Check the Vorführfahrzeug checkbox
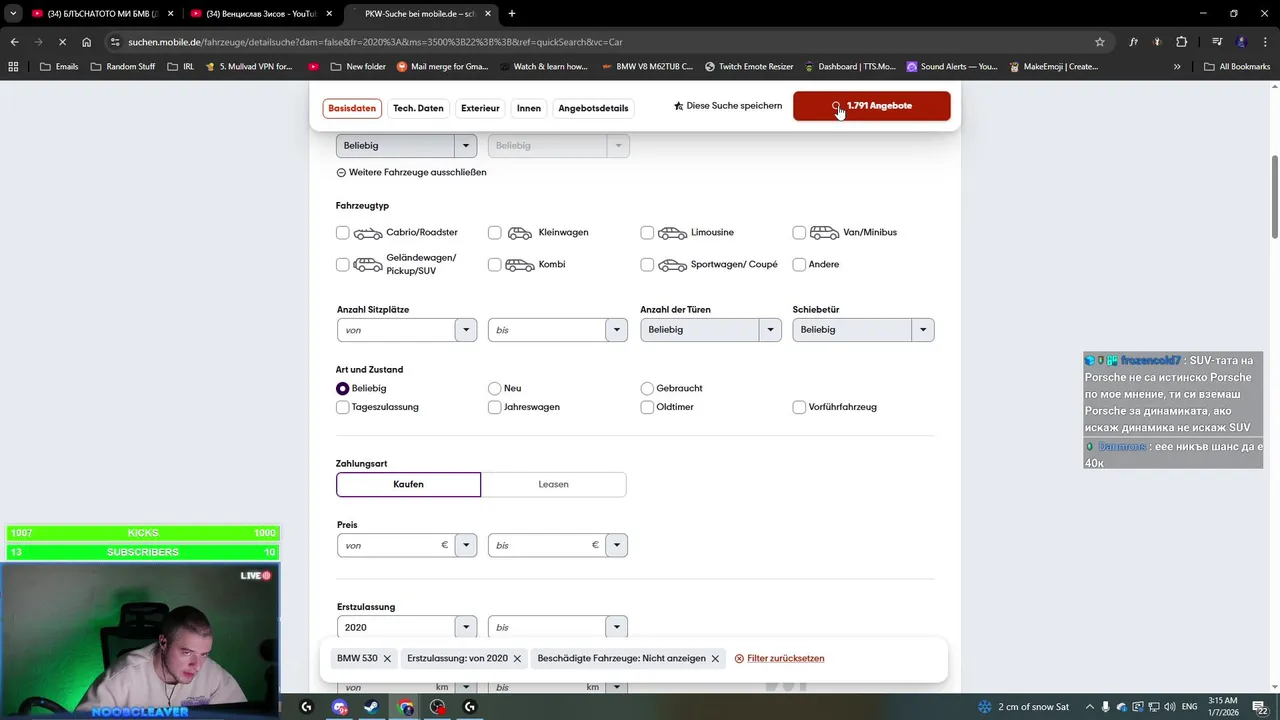Viewport: 1280px width, 720px height. (x=799, y=407)
